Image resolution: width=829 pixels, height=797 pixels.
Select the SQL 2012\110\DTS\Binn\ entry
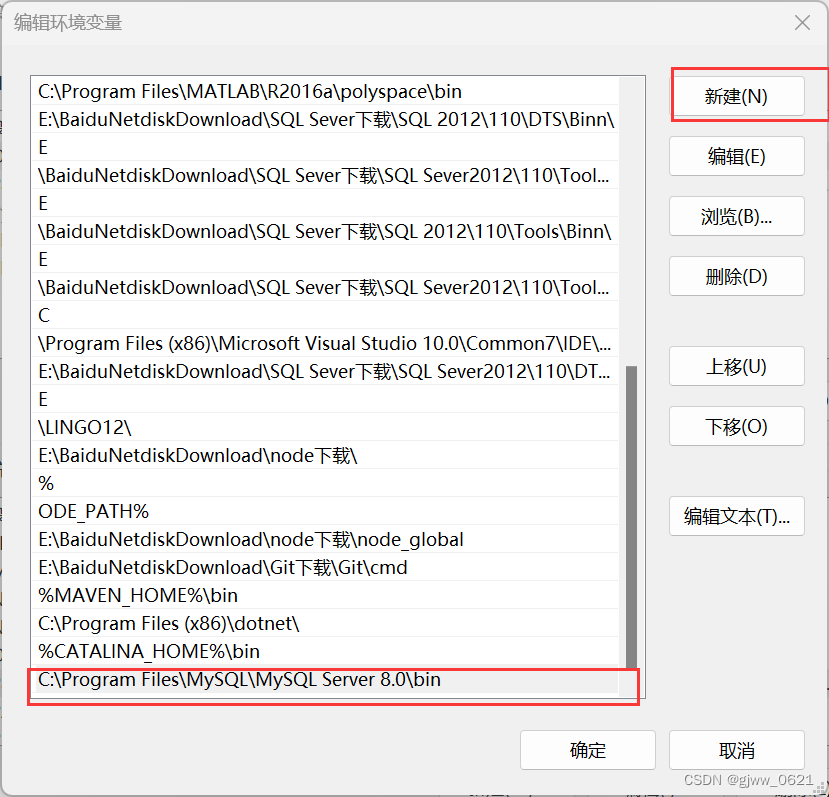click(325, 120)
